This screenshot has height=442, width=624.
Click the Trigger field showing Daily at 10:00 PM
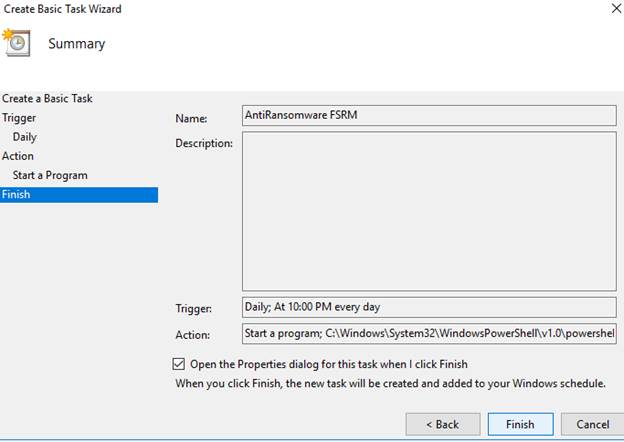click(429, 307)
